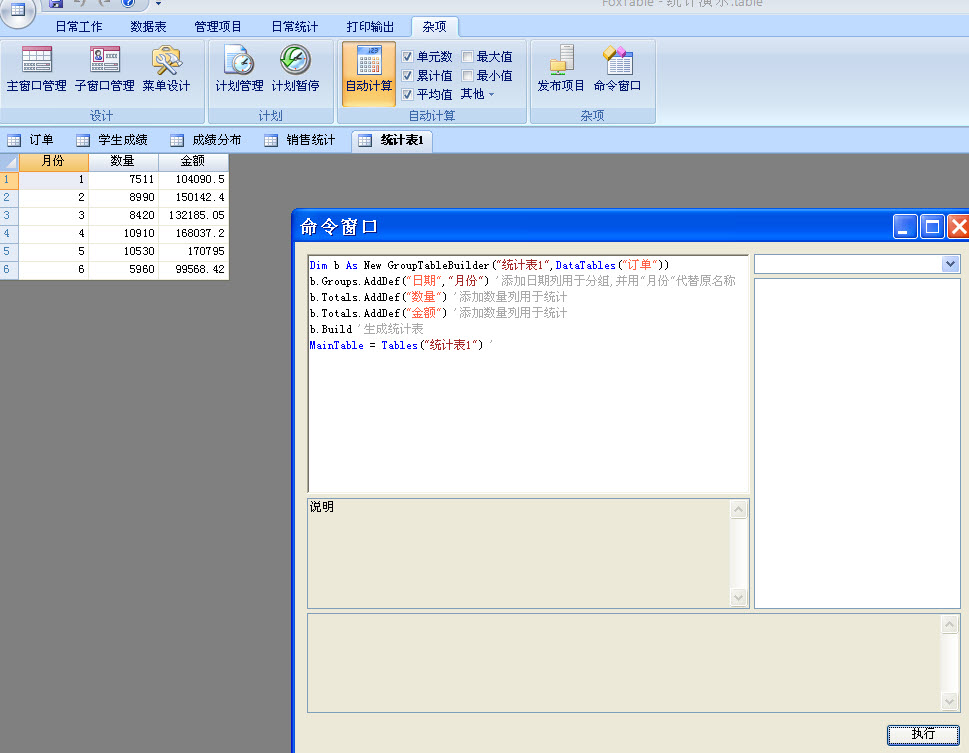Open 日常统计 ribbon tab
The width and height of the screenshot is (969, 753).
tap(295, 27)
